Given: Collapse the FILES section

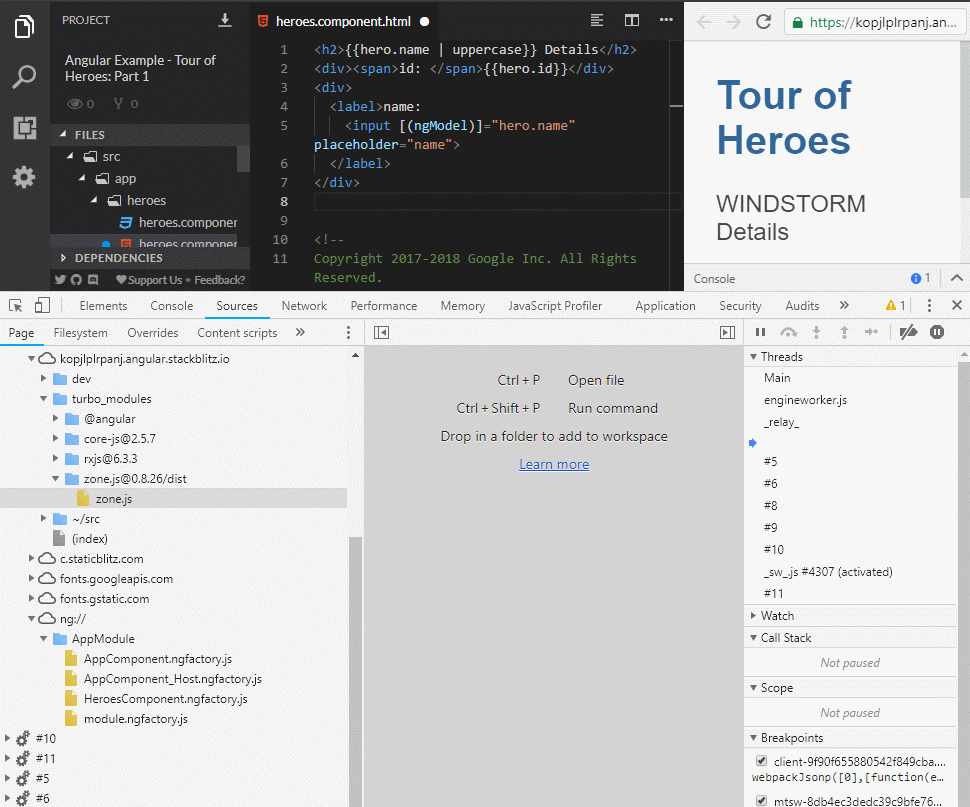Looking at the screenshot, I should coord(64,134).
